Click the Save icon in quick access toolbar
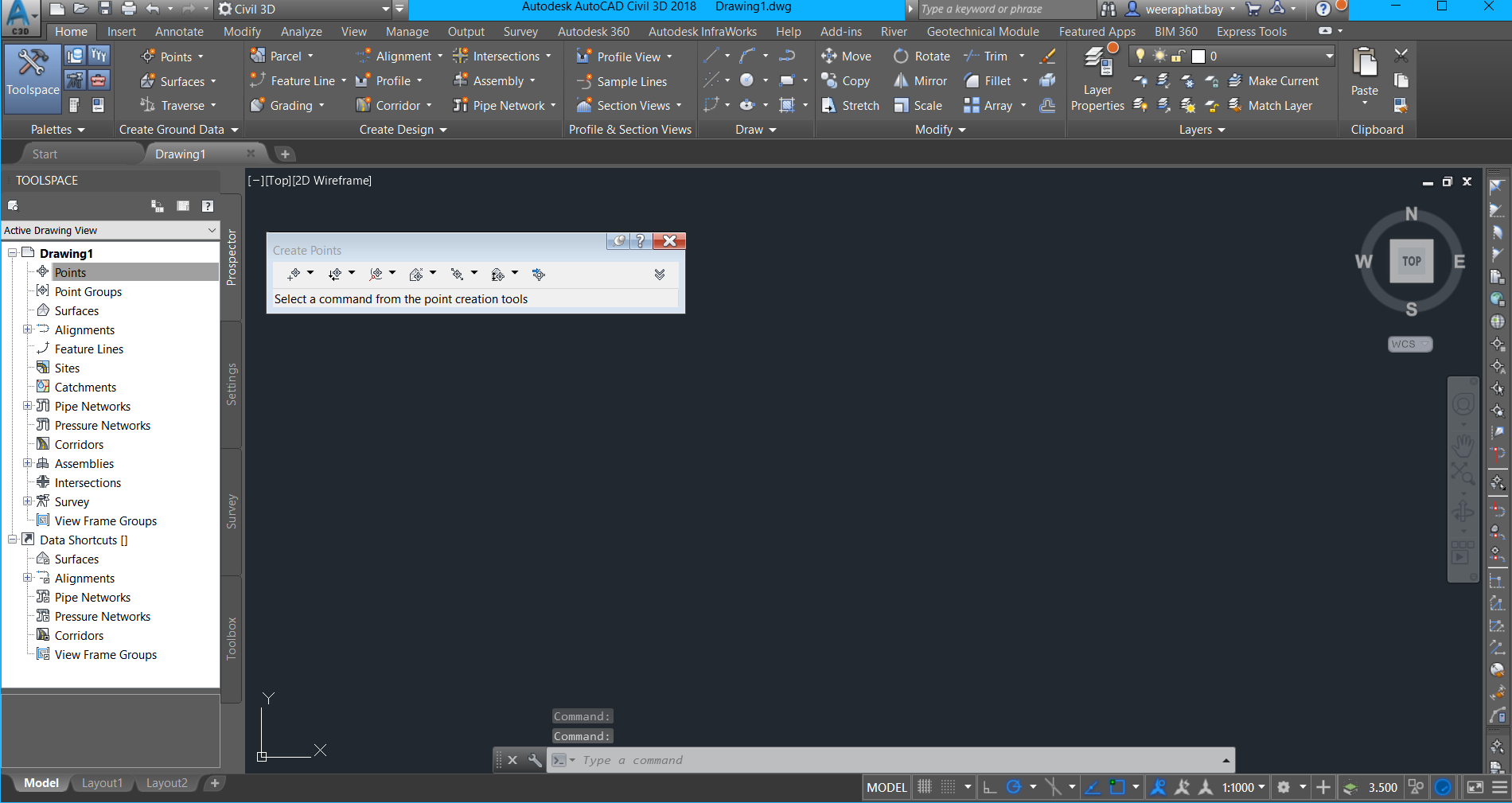 104,9
